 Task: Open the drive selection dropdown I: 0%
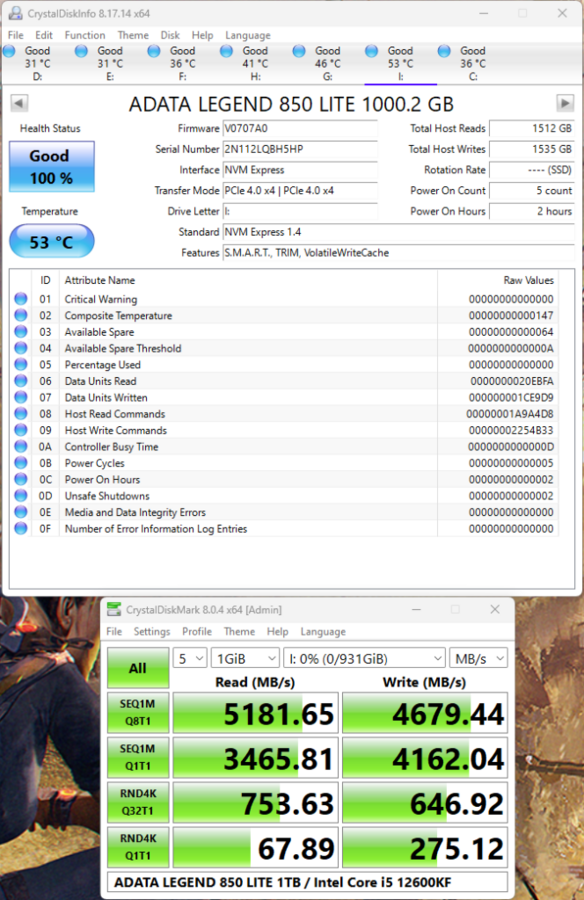pyautogui.click(x=365, y=658)
